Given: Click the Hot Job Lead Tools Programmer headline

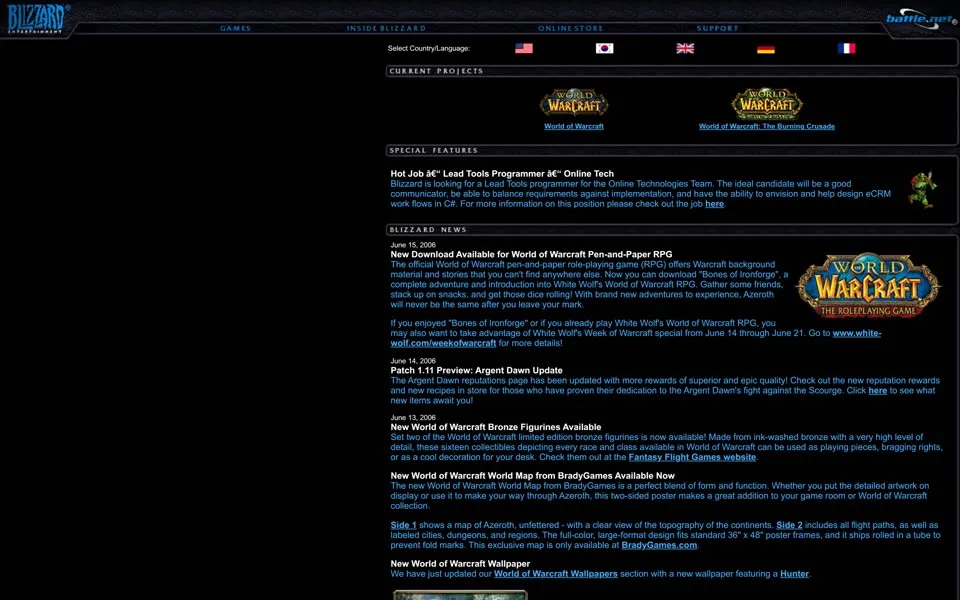Looking at the screenshot, I should pos(502,174).
